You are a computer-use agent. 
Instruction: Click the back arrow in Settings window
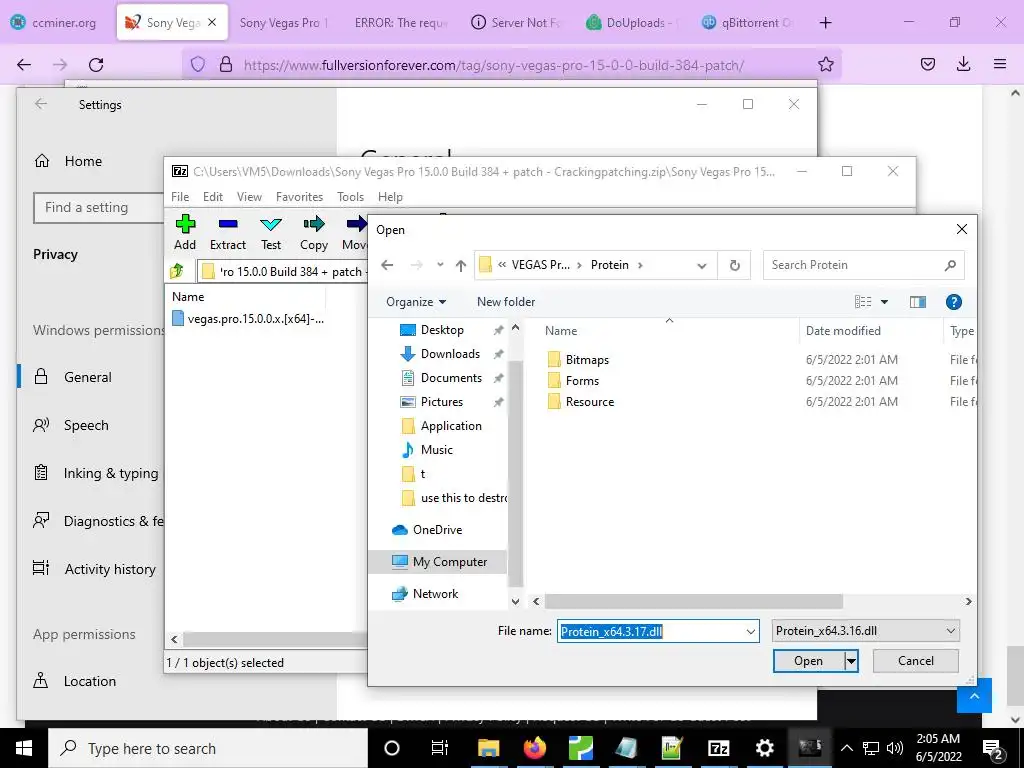41,104
